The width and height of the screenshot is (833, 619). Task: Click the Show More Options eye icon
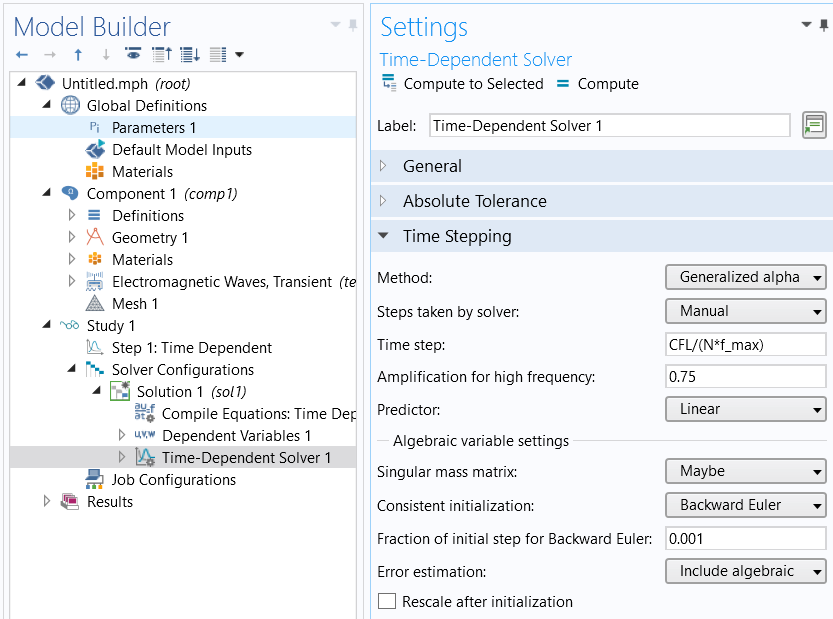132,54
